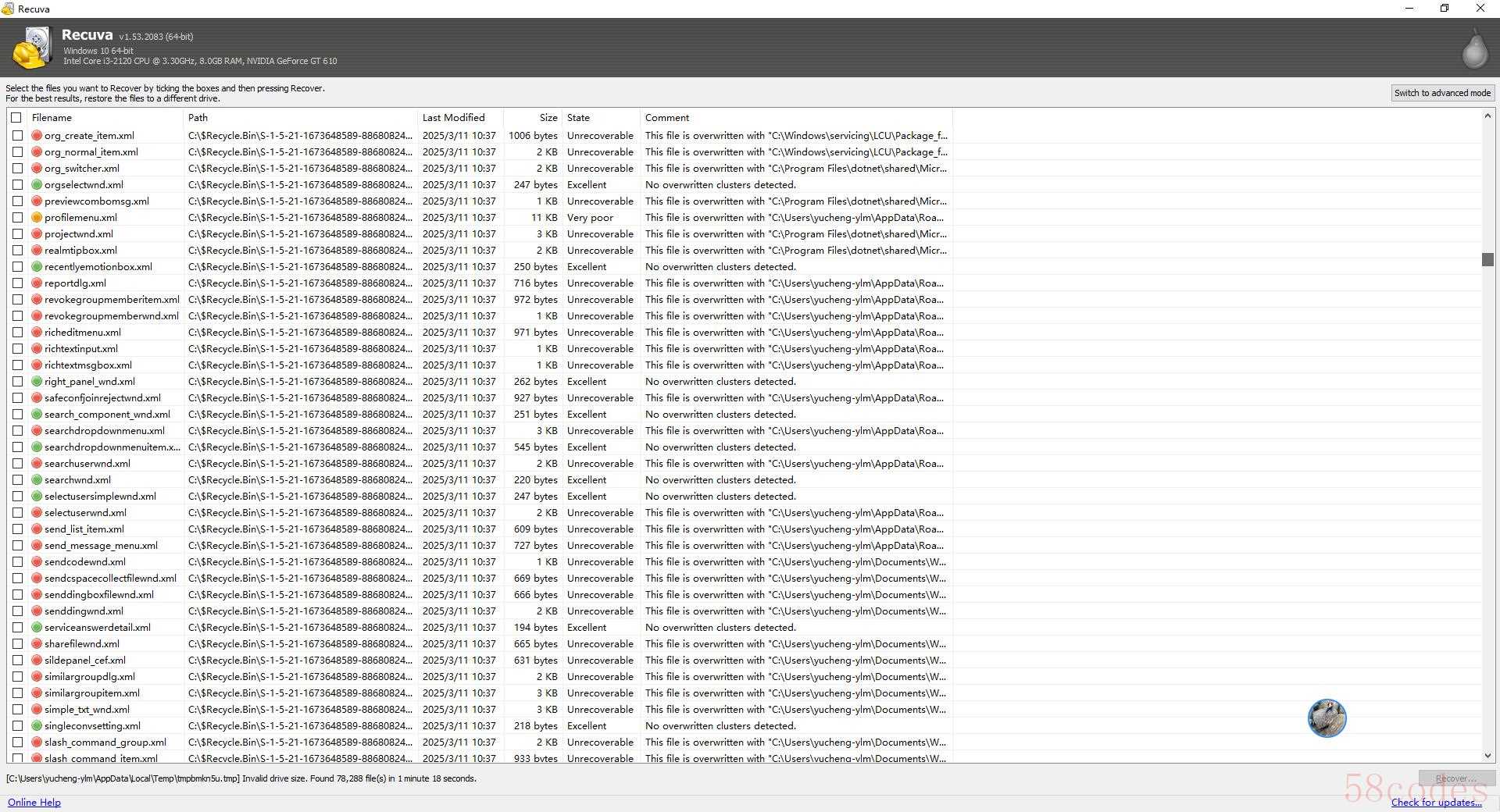Sort list by Filename column header
This screenshot has height=812, width=1500.
click(x=105, y=118)
